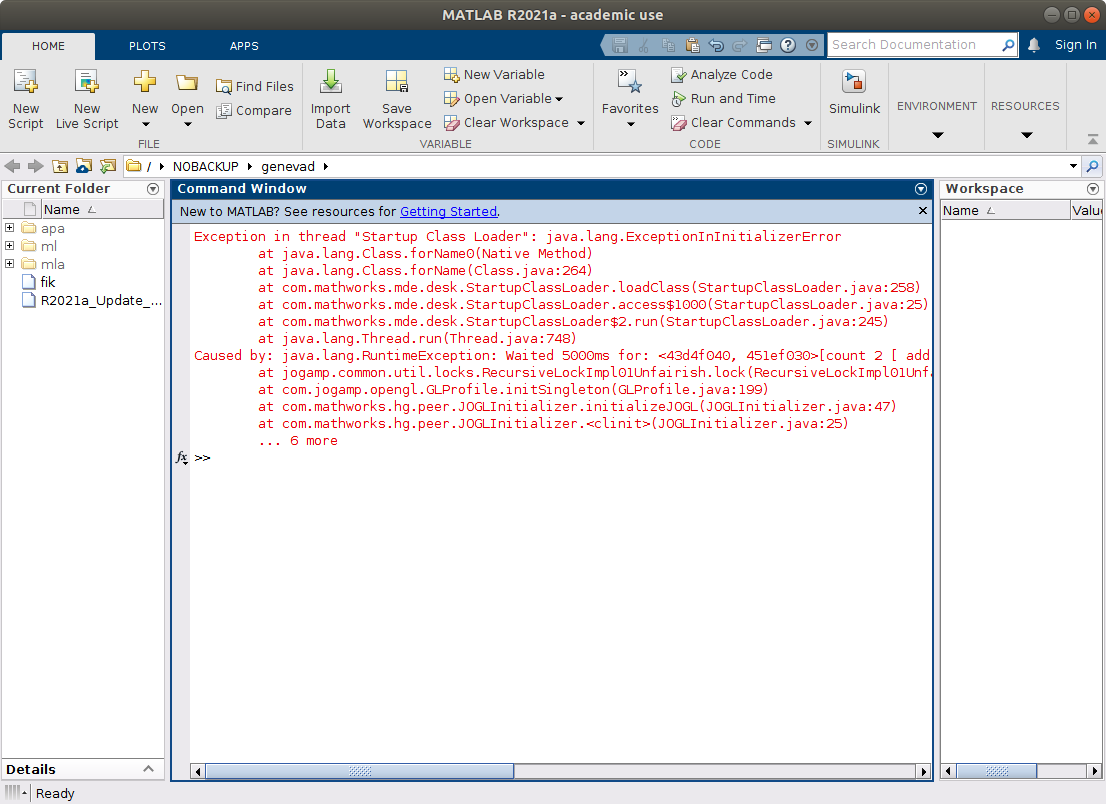Go up one folder level
This screenshot has width=1106, height=804.
(x=60, y=166)
